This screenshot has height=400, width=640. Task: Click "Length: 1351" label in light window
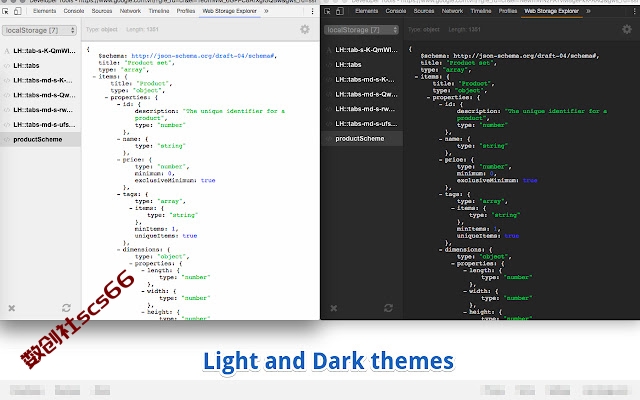(142, 29)
